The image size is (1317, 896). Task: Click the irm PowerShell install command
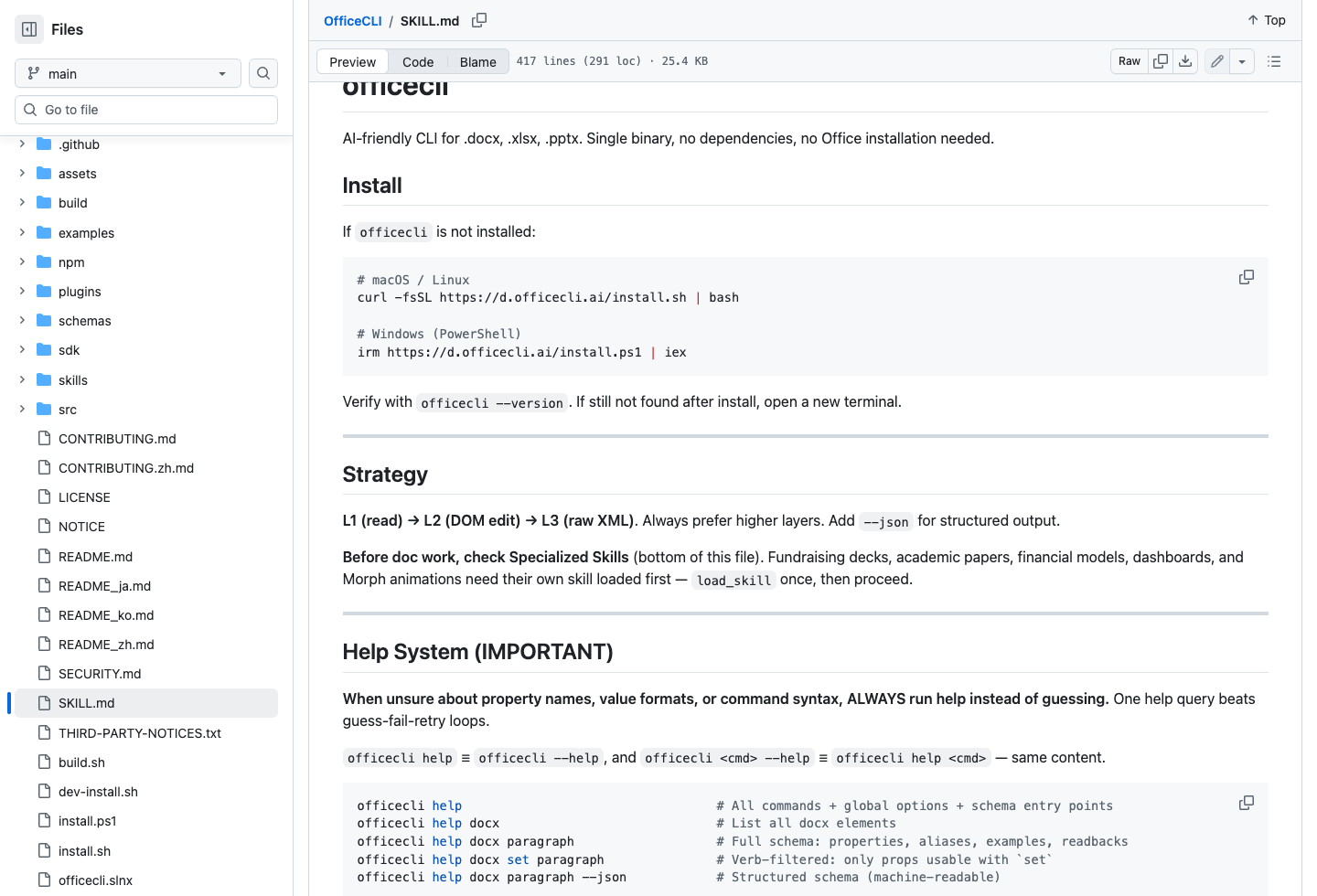pos(521,353)
